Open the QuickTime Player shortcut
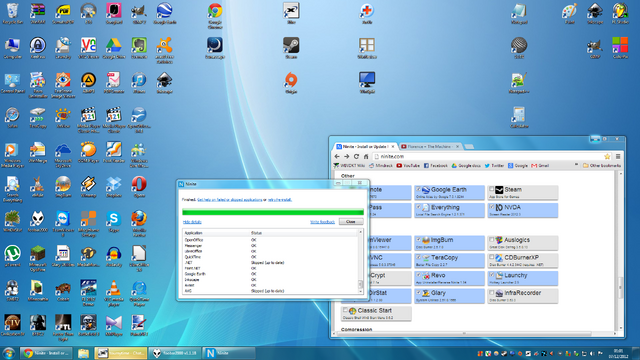The image size is (640, 360). click(x=139, y=293)
